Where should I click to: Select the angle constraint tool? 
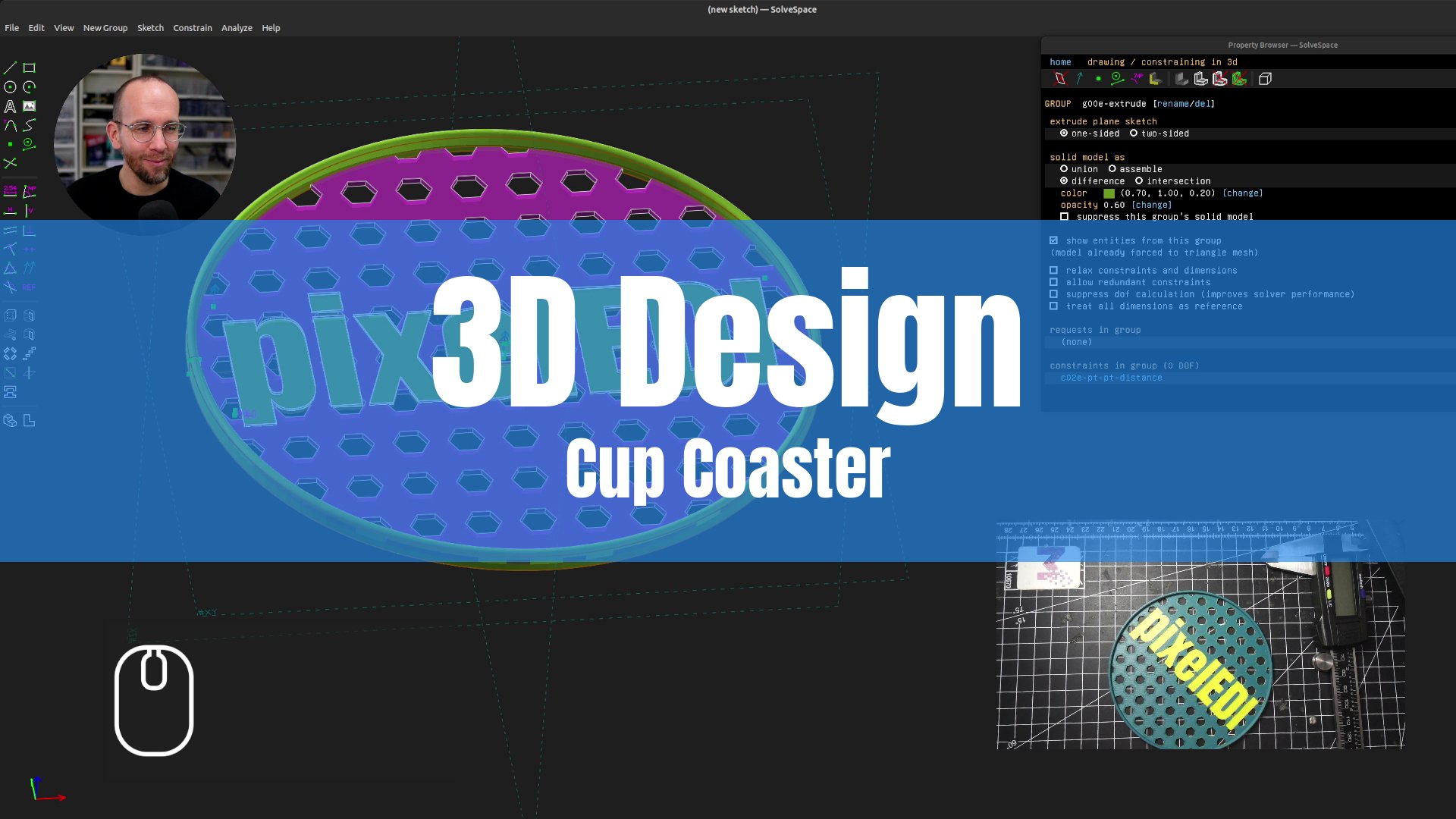[x=29, y=190]
